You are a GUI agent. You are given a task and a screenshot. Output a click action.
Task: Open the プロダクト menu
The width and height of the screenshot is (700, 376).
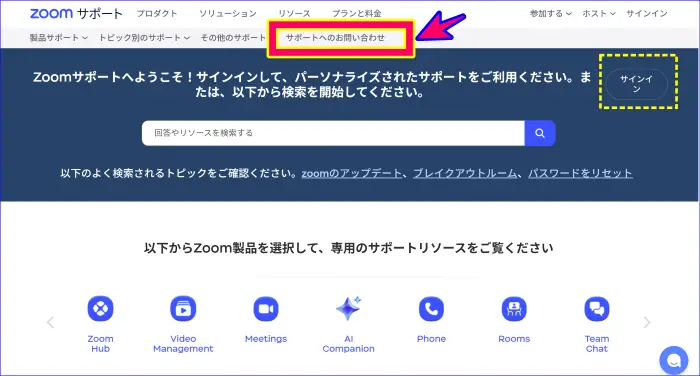[157, 14]
